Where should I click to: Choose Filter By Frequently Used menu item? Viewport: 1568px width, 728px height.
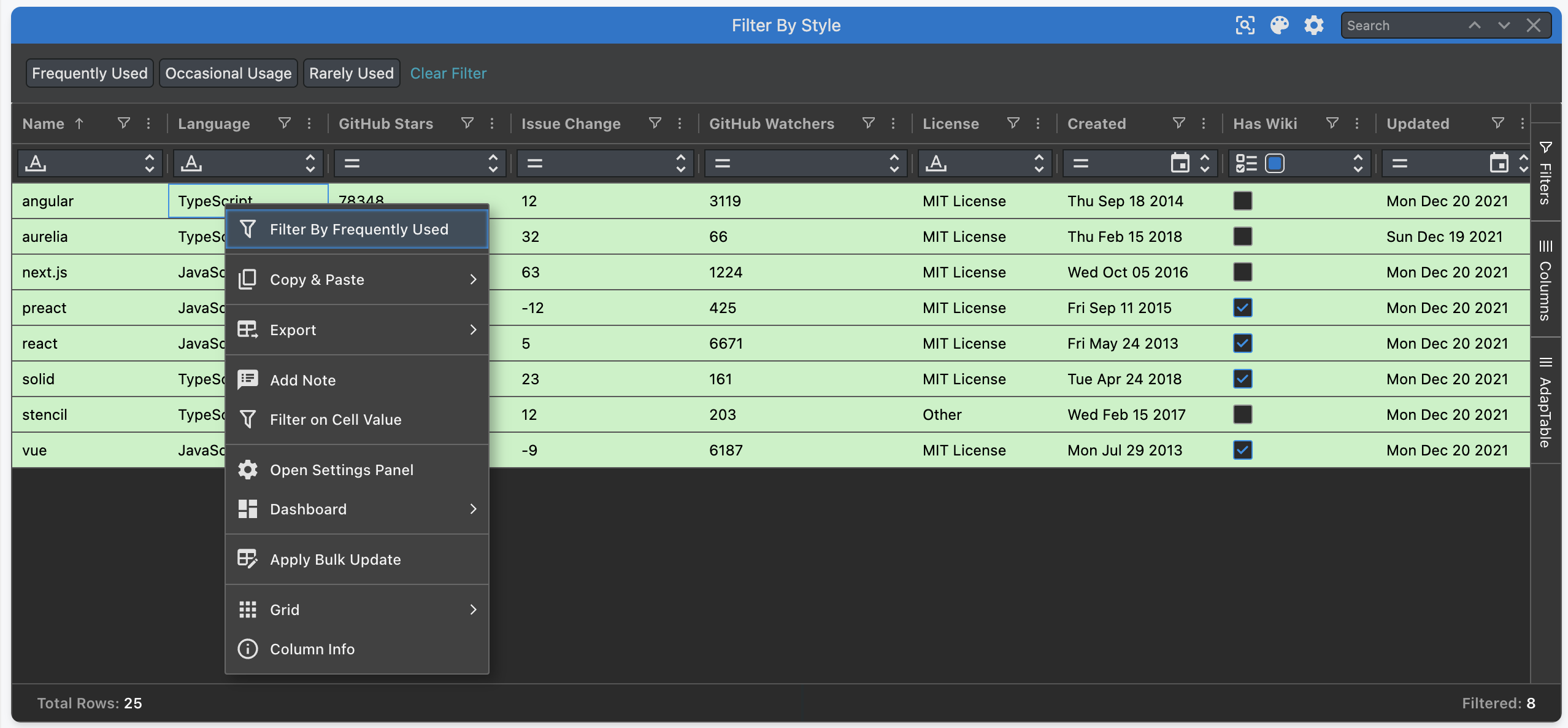pos(357,229)
